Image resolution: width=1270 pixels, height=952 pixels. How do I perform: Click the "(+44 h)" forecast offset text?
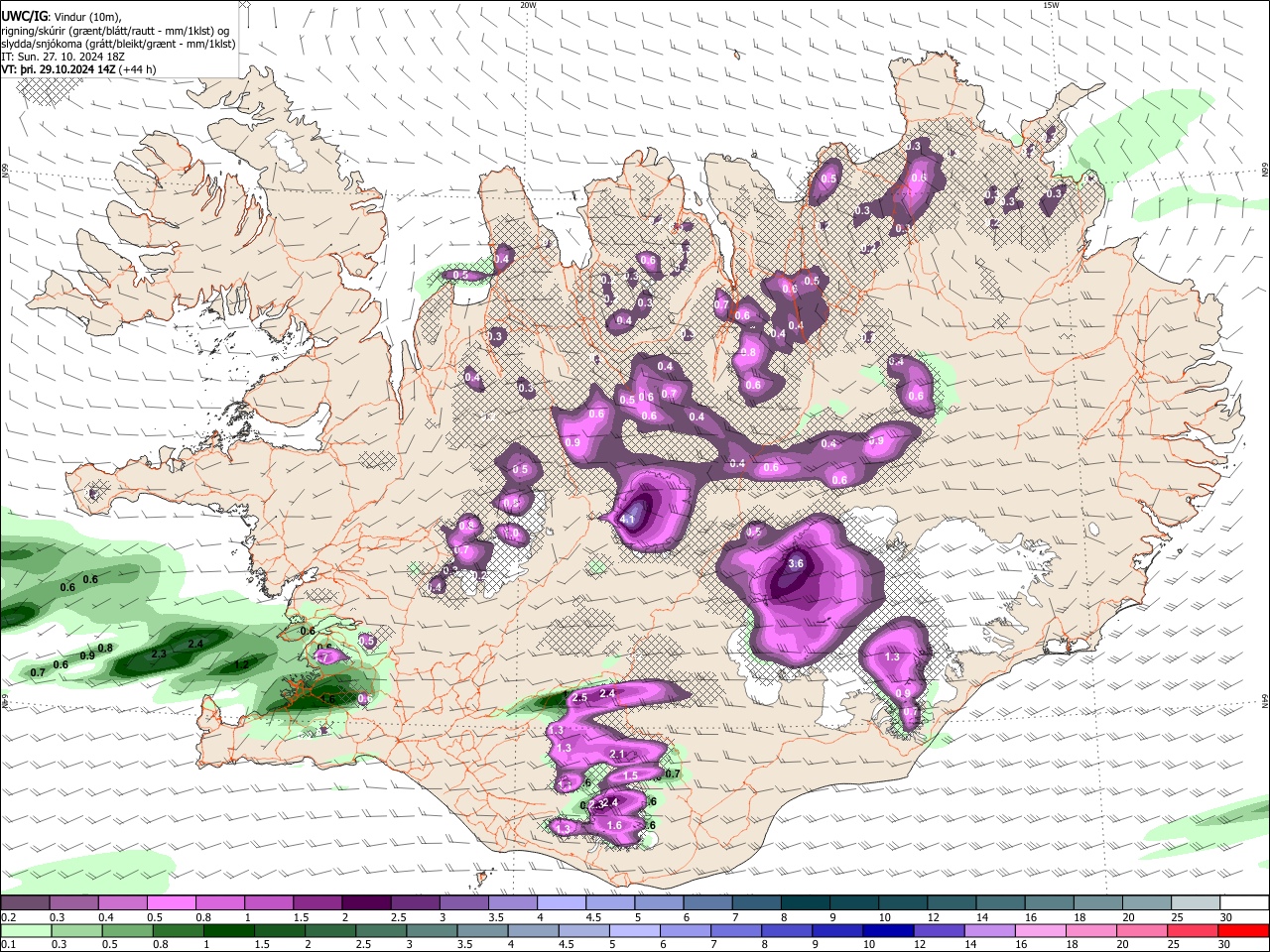click(137, 70)
